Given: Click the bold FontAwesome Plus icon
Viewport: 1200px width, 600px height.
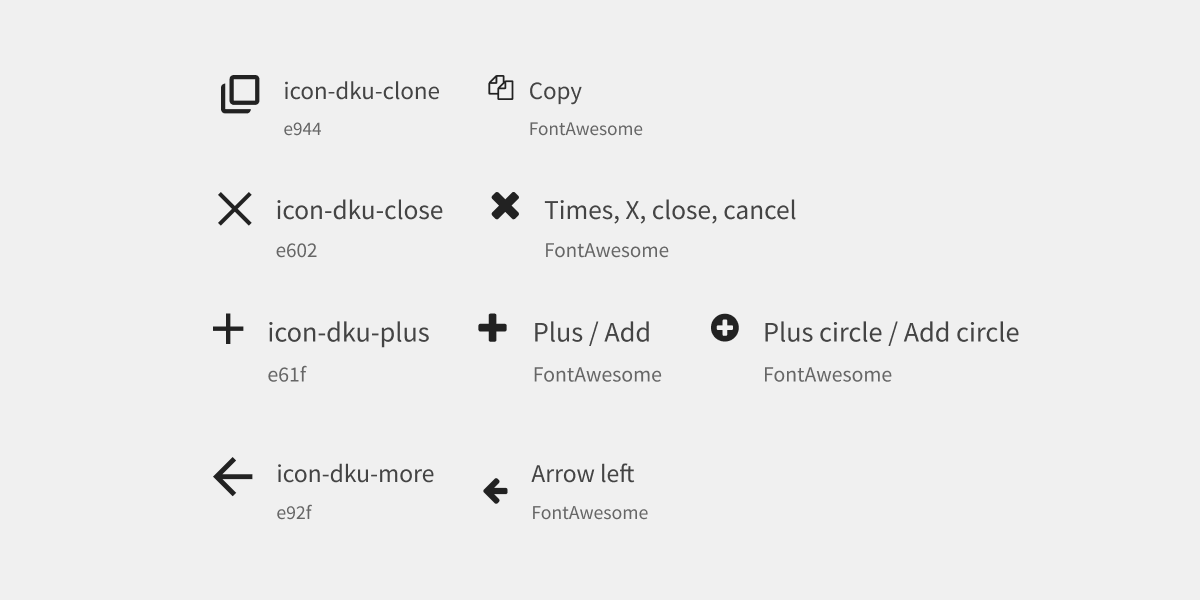Looking at the screenshot, I should pos(493,328).
